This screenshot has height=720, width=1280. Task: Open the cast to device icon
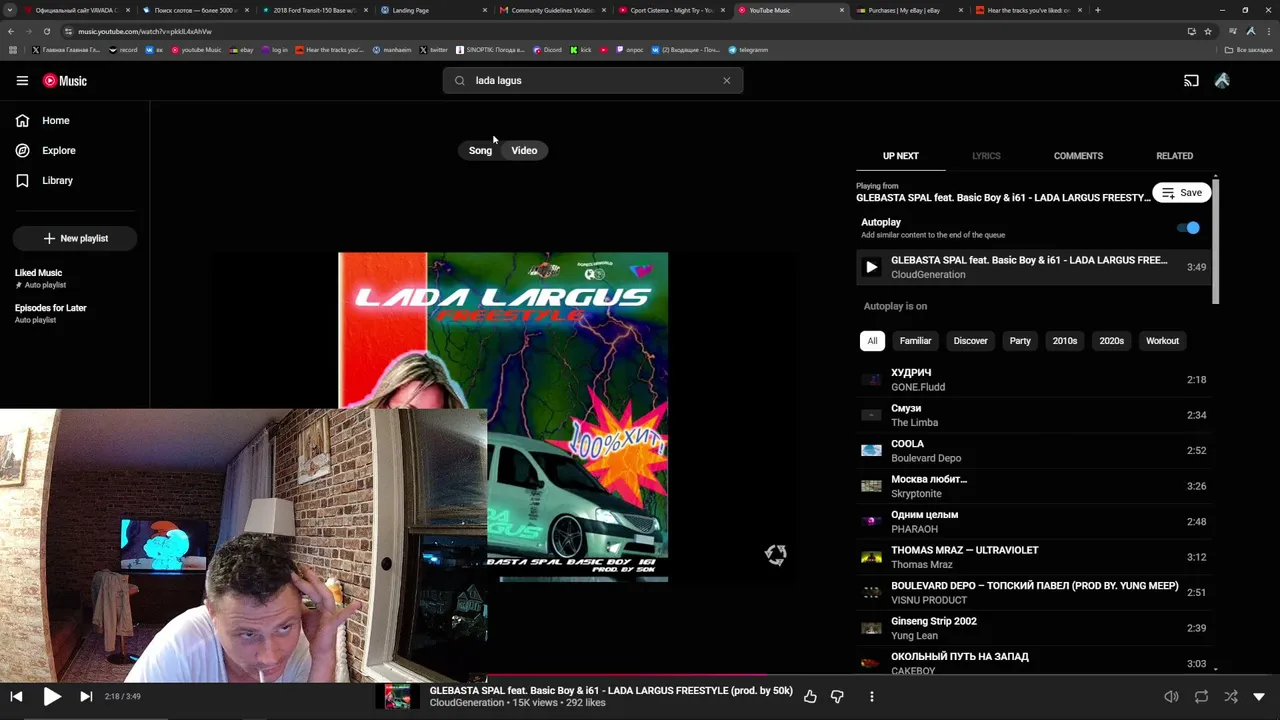[1191, 81]
